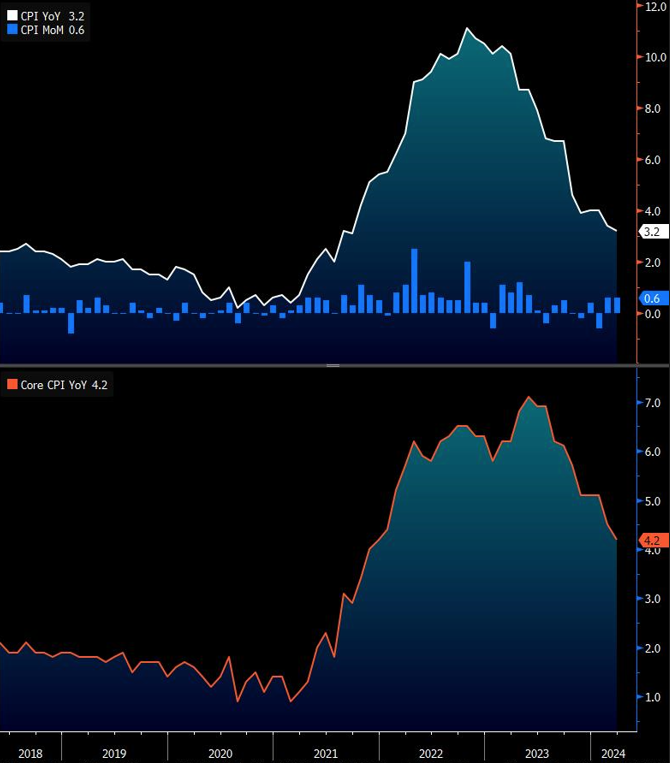Viewport: 670px width, 763px height.
Task: Click the 2023 year label on time axis
Action: (x=537, y=753)
